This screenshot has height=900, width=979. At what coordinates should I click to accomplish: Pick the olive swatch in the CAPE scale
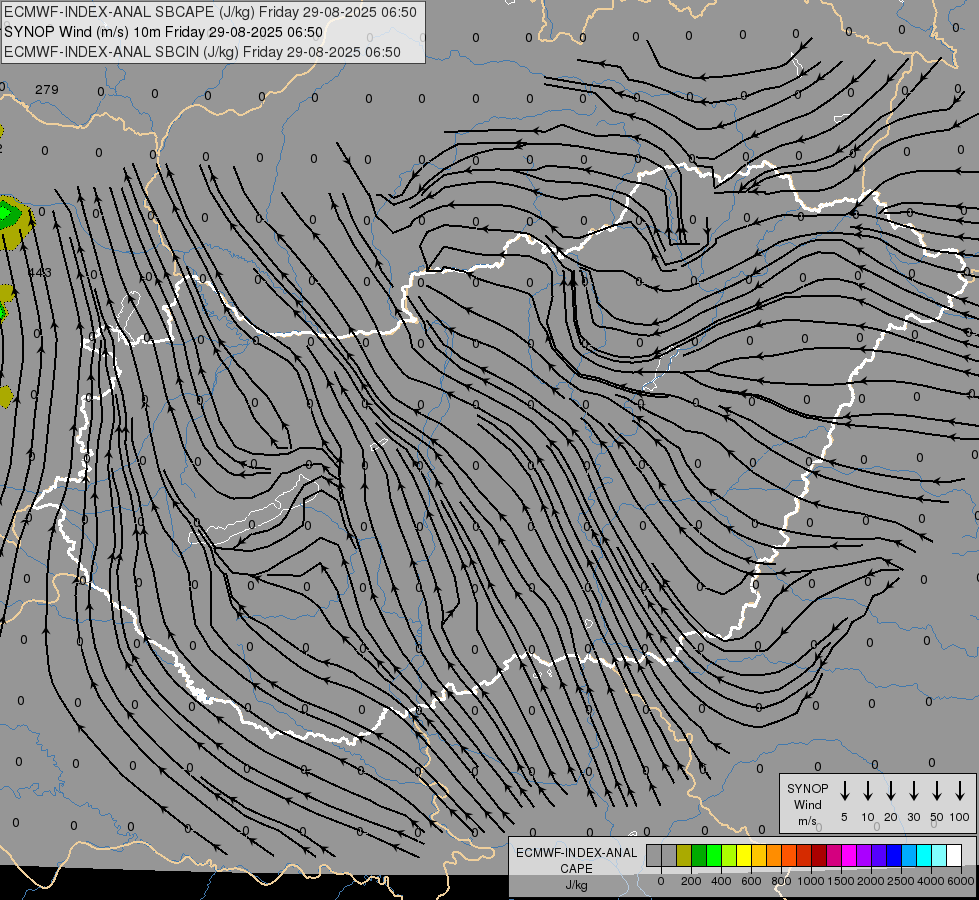pyautogui.click(x=684, y=855)
